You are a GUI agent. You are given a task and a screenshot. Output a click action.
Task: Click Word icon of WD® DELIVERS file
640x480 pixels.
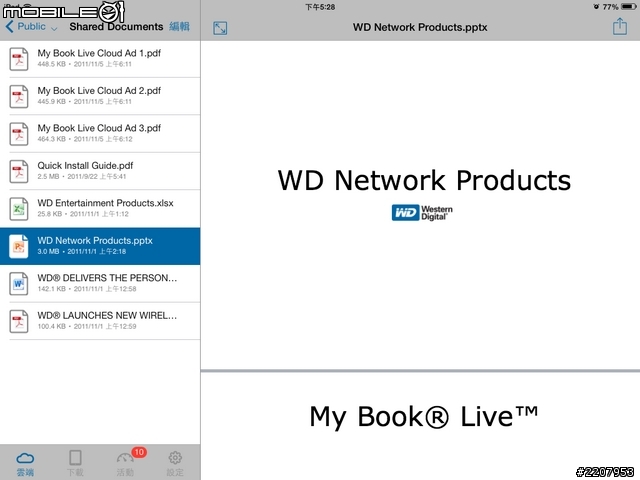[x=19, y=284]
